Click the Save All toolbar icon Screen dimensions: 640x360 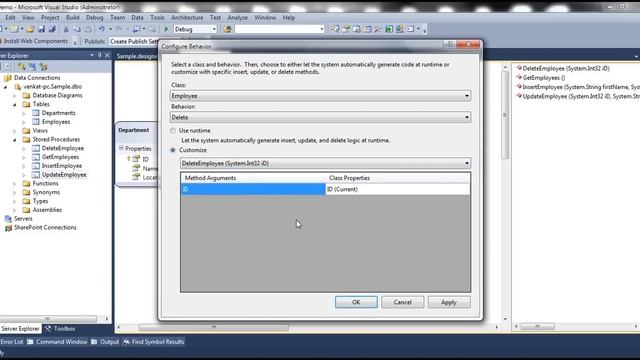pos(52,29)
